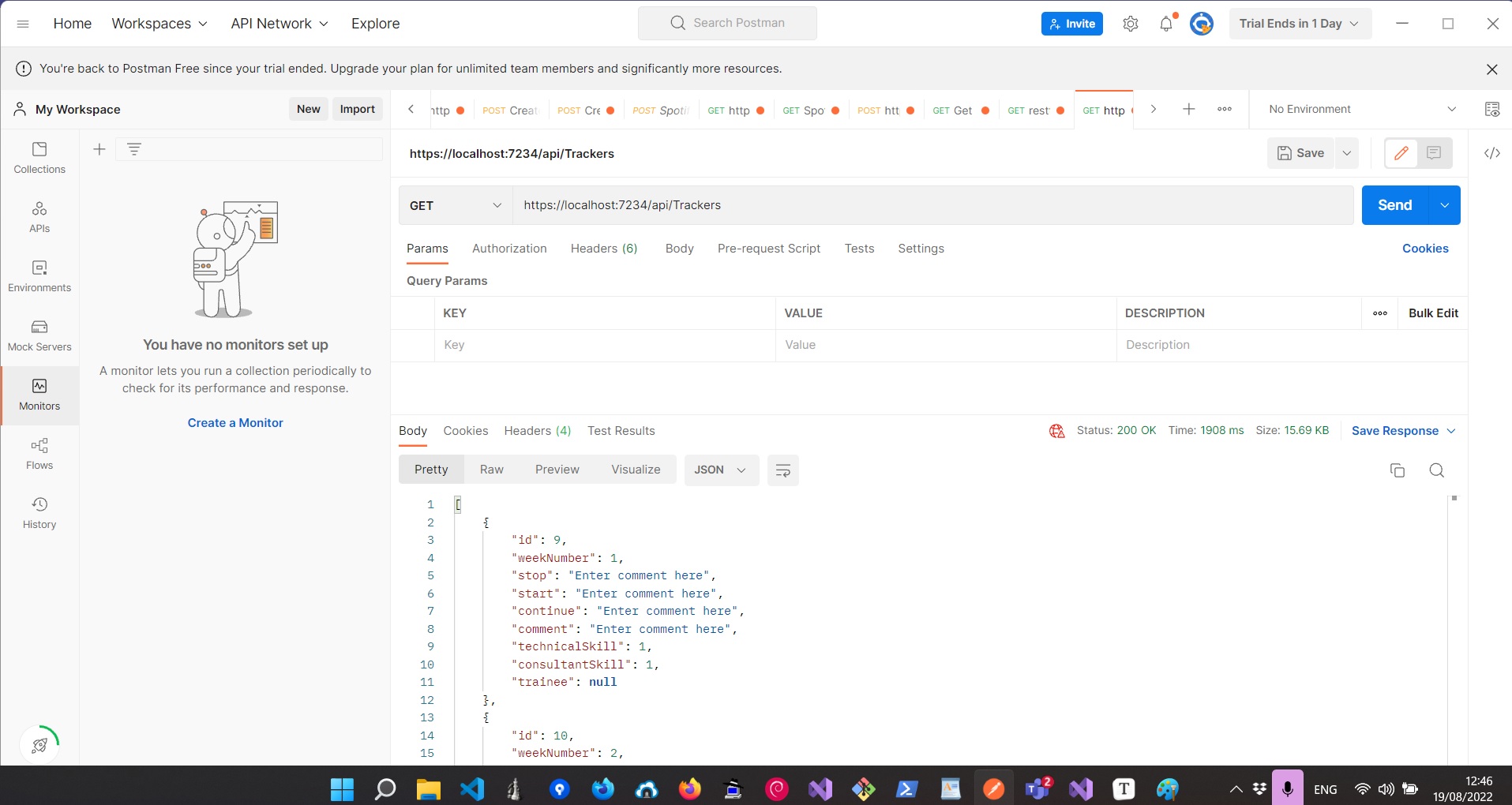
Task: Select the Visualize response view
Action: (x=636, y=470)
